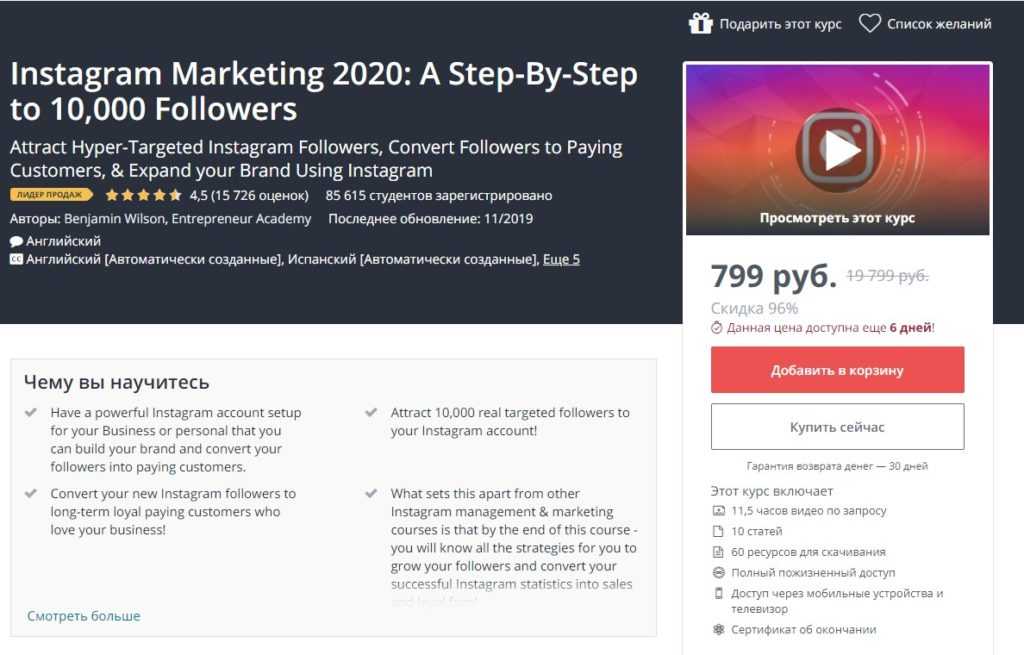Click the video icon beside 11,5 часов
The image size is (1024, 655).
tap(718, 511)
